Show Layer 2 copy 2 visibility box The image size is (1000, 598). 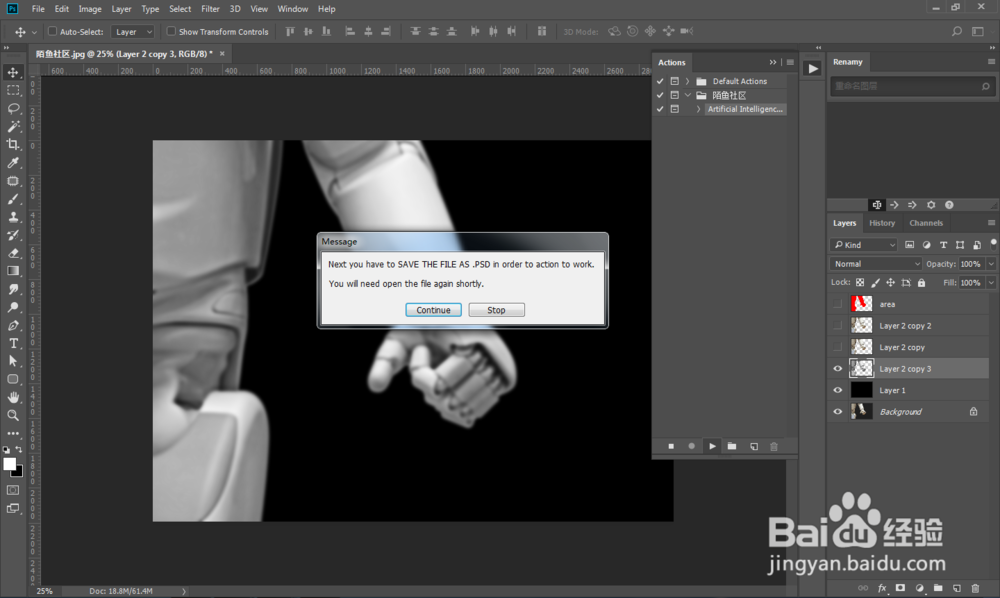pos(837,326)
